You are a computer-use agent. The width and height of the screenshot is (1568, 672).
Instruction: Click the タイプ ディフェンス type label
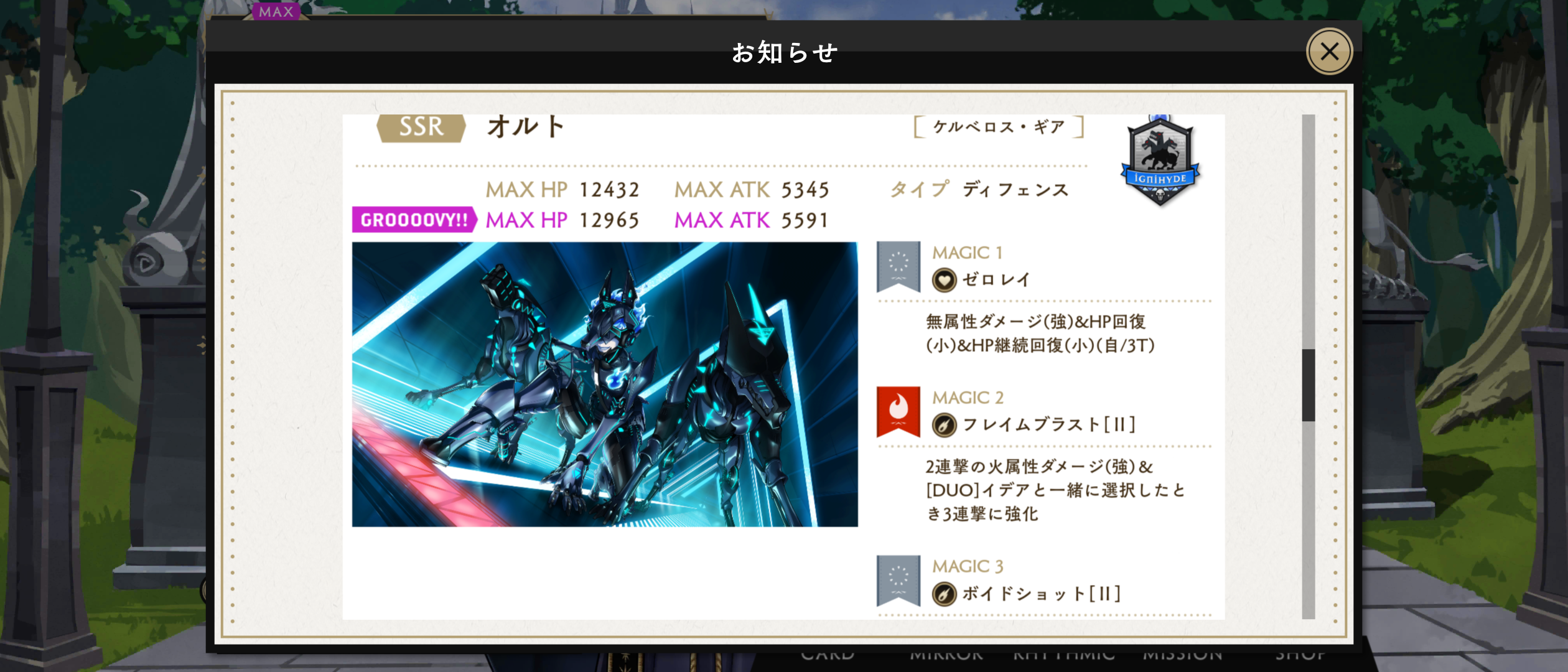979,189
